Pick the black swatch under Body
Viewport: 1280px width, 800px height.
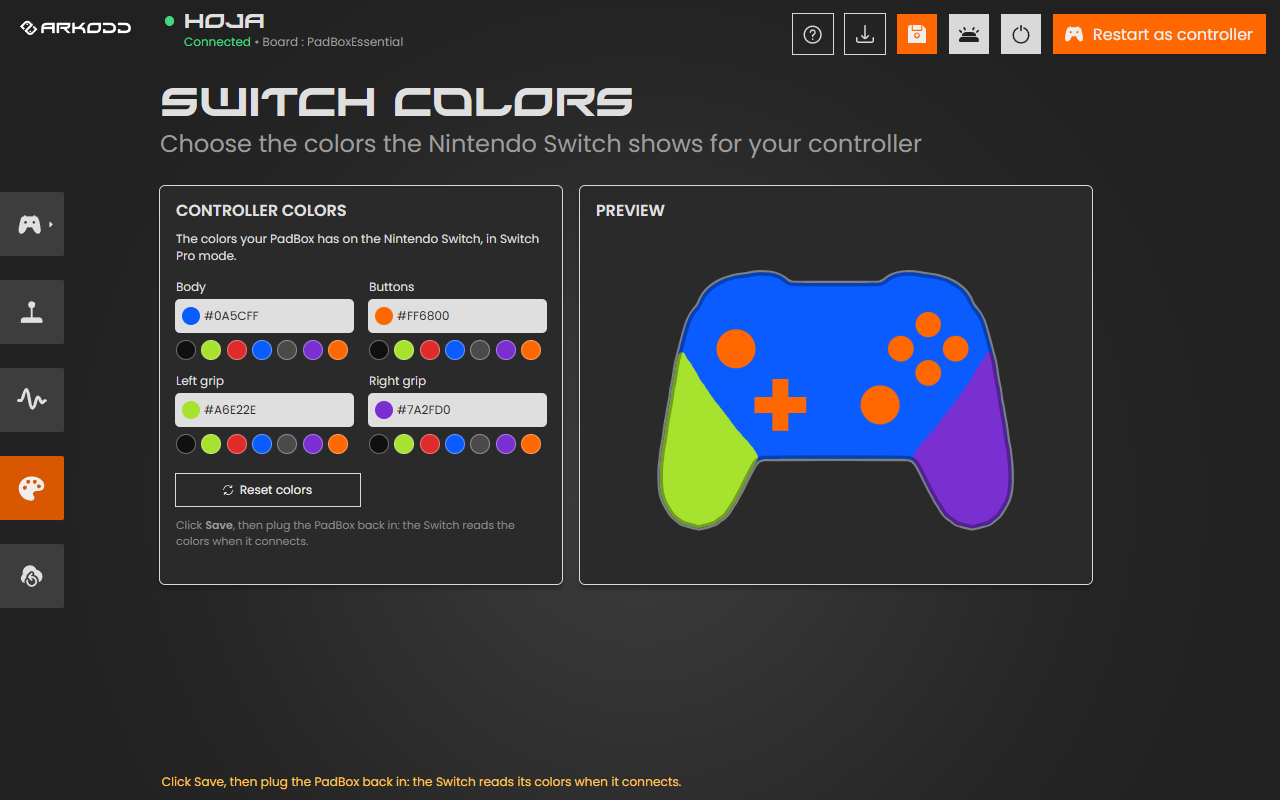coord(186,350)
